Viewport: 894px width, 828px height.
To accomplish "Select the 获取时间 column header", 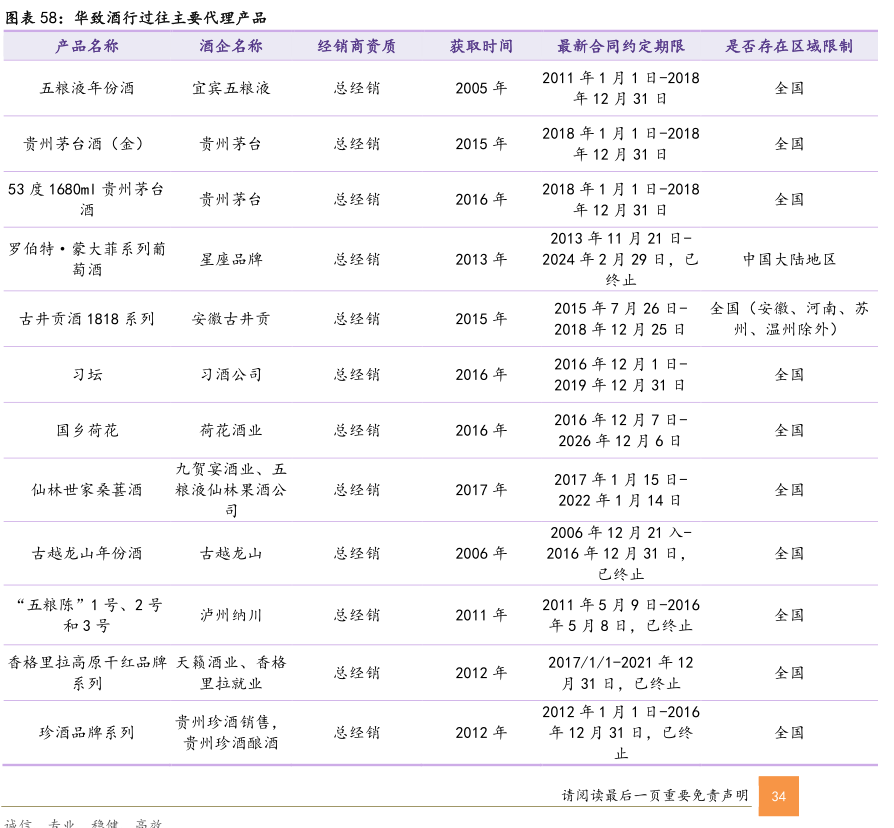I will coord(481,46).
